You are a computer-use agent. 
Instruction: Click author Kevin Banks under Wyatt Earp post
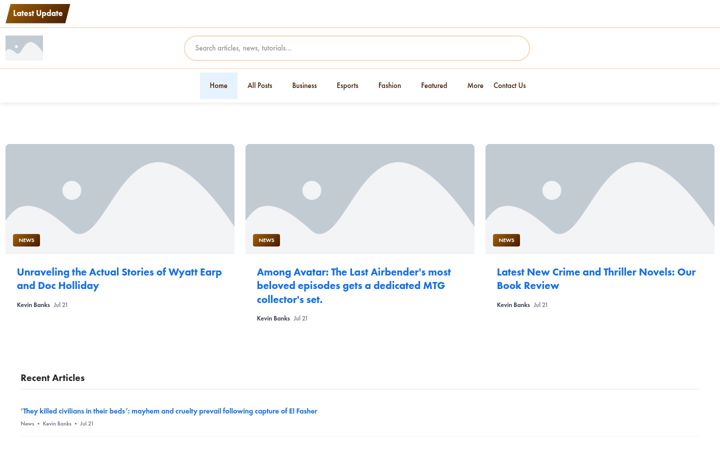point(34,304)
